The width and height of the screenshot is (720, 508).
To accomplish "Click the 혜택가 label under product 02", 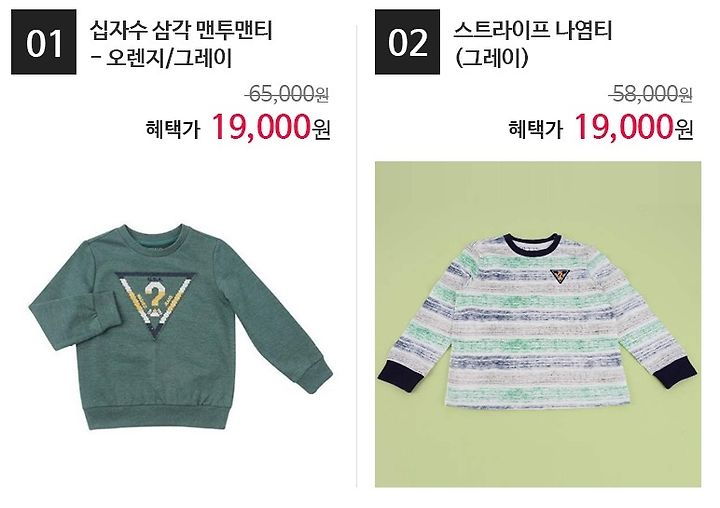I will click(x=536, y=129).
